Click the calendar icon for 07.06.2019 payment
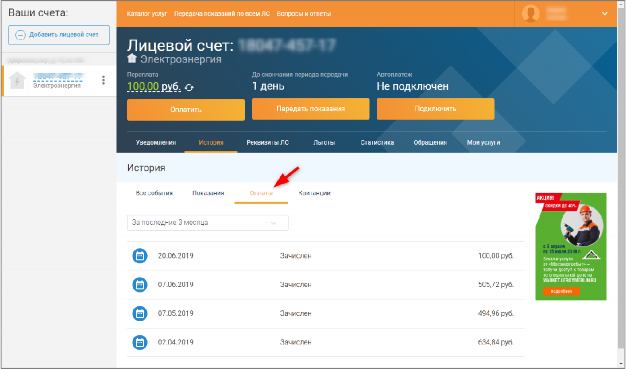Screen dimensions: 626x369 click(140, 285)
